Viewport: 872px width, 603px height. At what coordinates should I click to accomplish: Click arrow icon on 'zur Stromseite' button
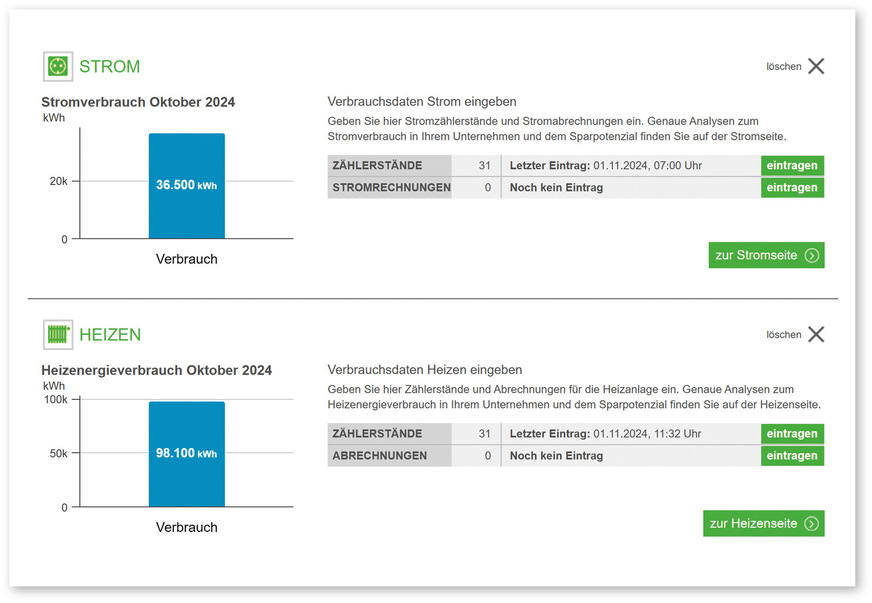click(x=812, y=256)
